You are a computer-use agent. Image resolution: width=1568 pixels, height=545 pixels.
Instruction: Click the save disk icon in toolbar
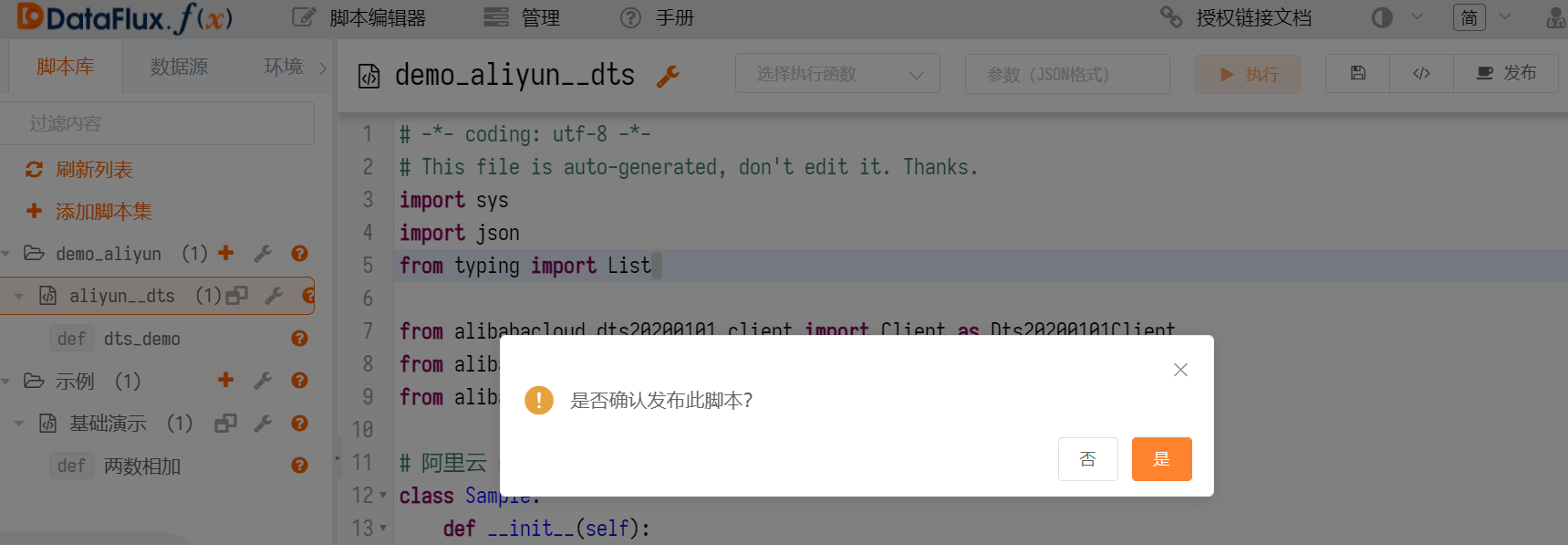pos(1357,73)
